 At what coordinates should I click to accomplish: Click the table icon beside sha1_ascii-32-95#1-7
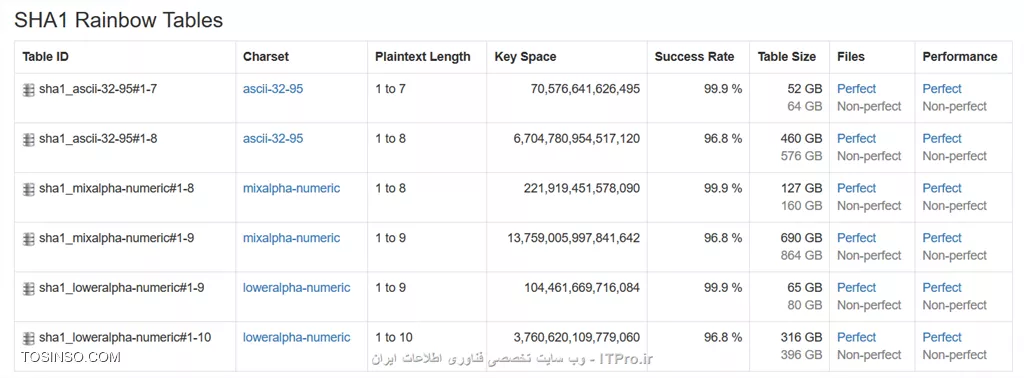[28, 90]
